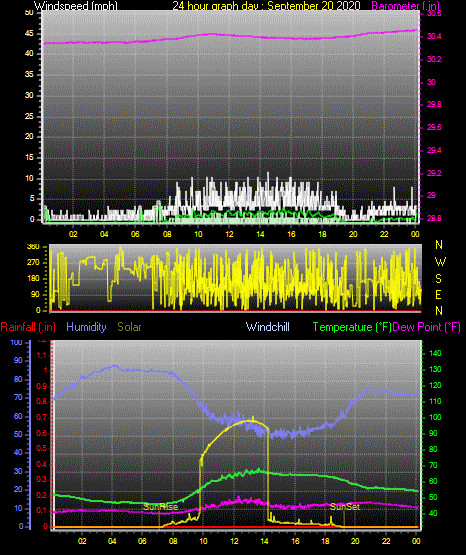Select the W compass letter beside direction graph
The width and height of the screenshot is (466, 555).
(x=440, y=262)
